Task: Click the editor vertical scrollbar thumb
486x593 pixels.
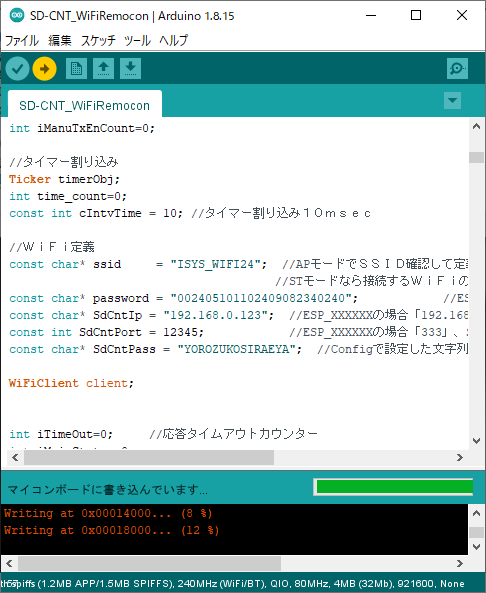Action: [477, 157]
